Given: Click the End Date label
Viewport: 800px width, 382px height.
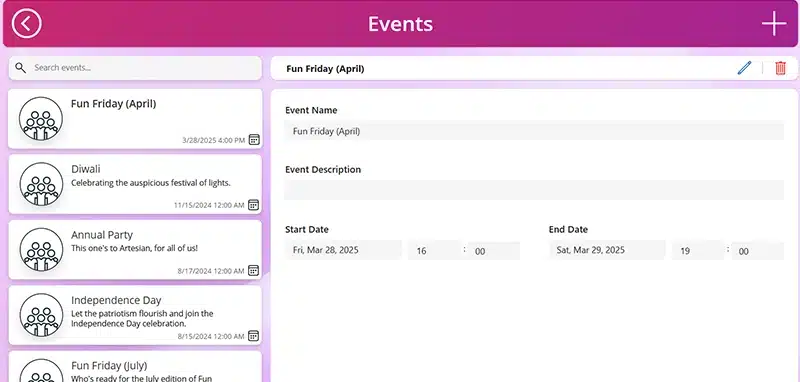Looking at the screenshot, I should [568, 230].
